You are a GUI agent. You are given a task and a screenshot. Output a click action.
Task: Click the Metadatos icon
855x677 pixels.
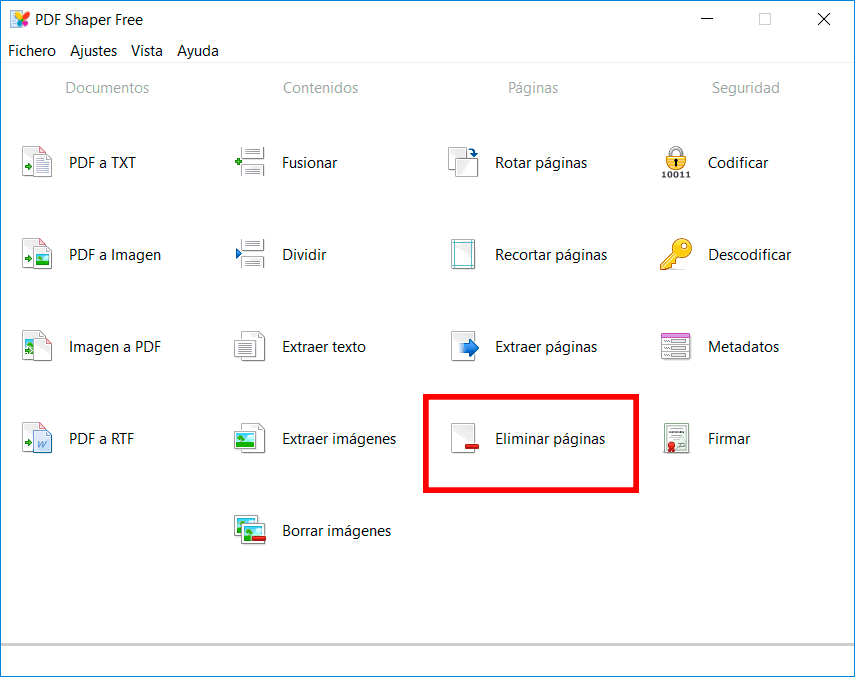coord(676,346)
